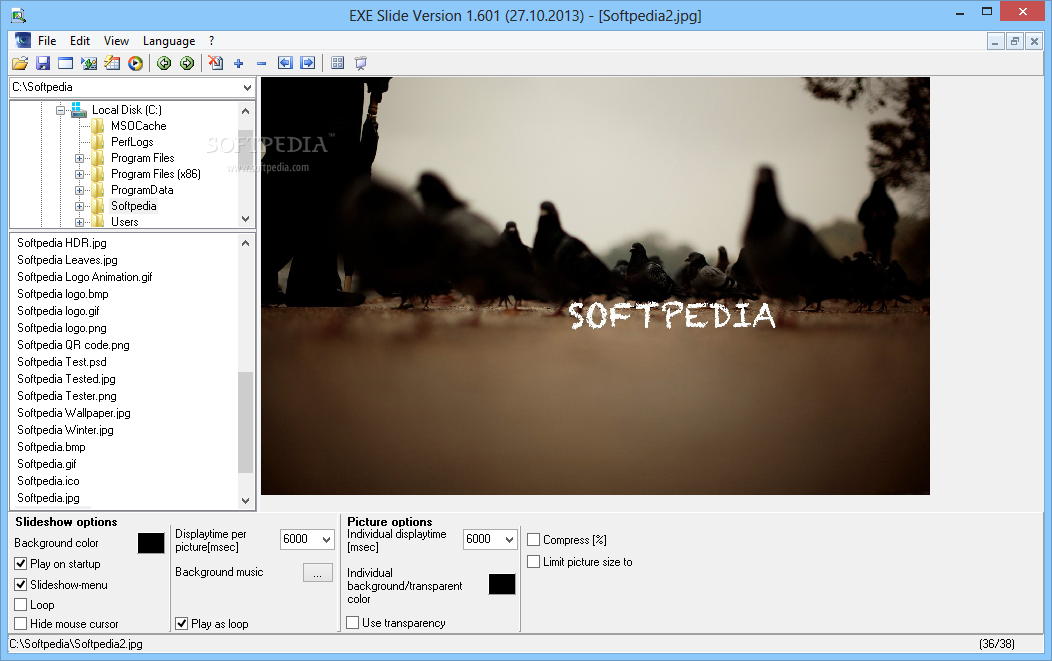Image resolution: width=1052 pixels, height=661 pixels.
Task: Select Softpedia Logo Animation.gif
Action: tap(85, 277)
